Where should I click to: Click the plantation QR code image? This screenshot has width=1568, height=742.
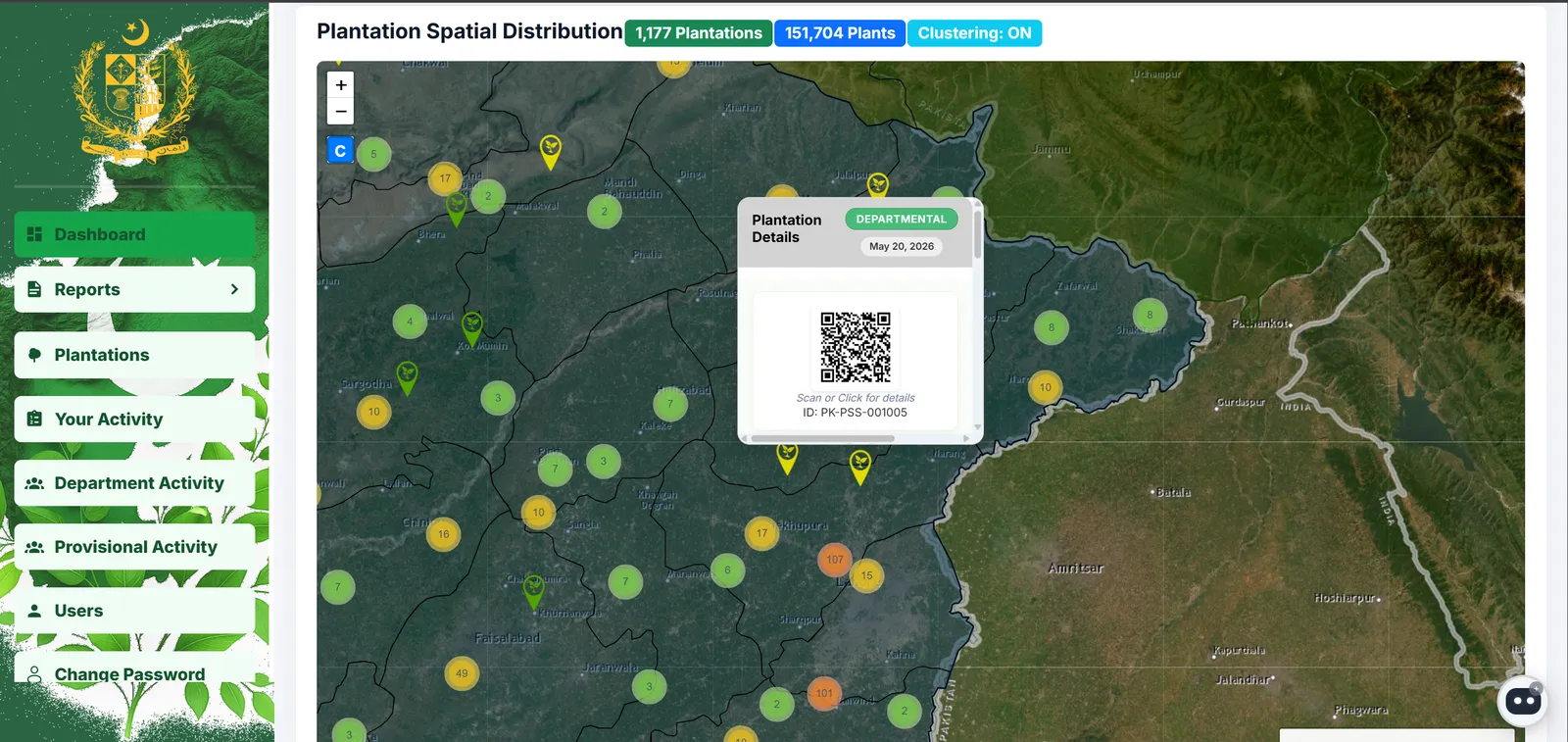click(856, 347)
